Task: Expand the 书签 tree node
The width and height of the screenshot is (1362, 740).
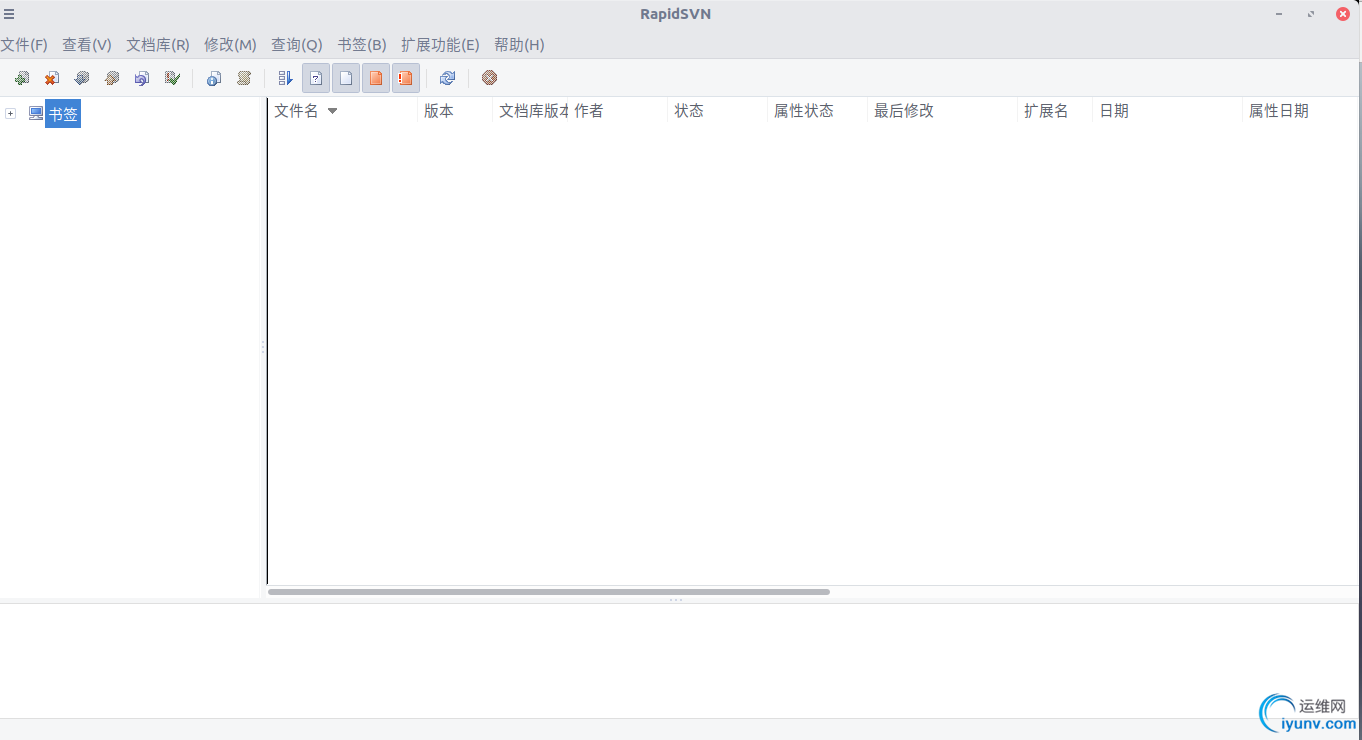Action: (11, 114)
